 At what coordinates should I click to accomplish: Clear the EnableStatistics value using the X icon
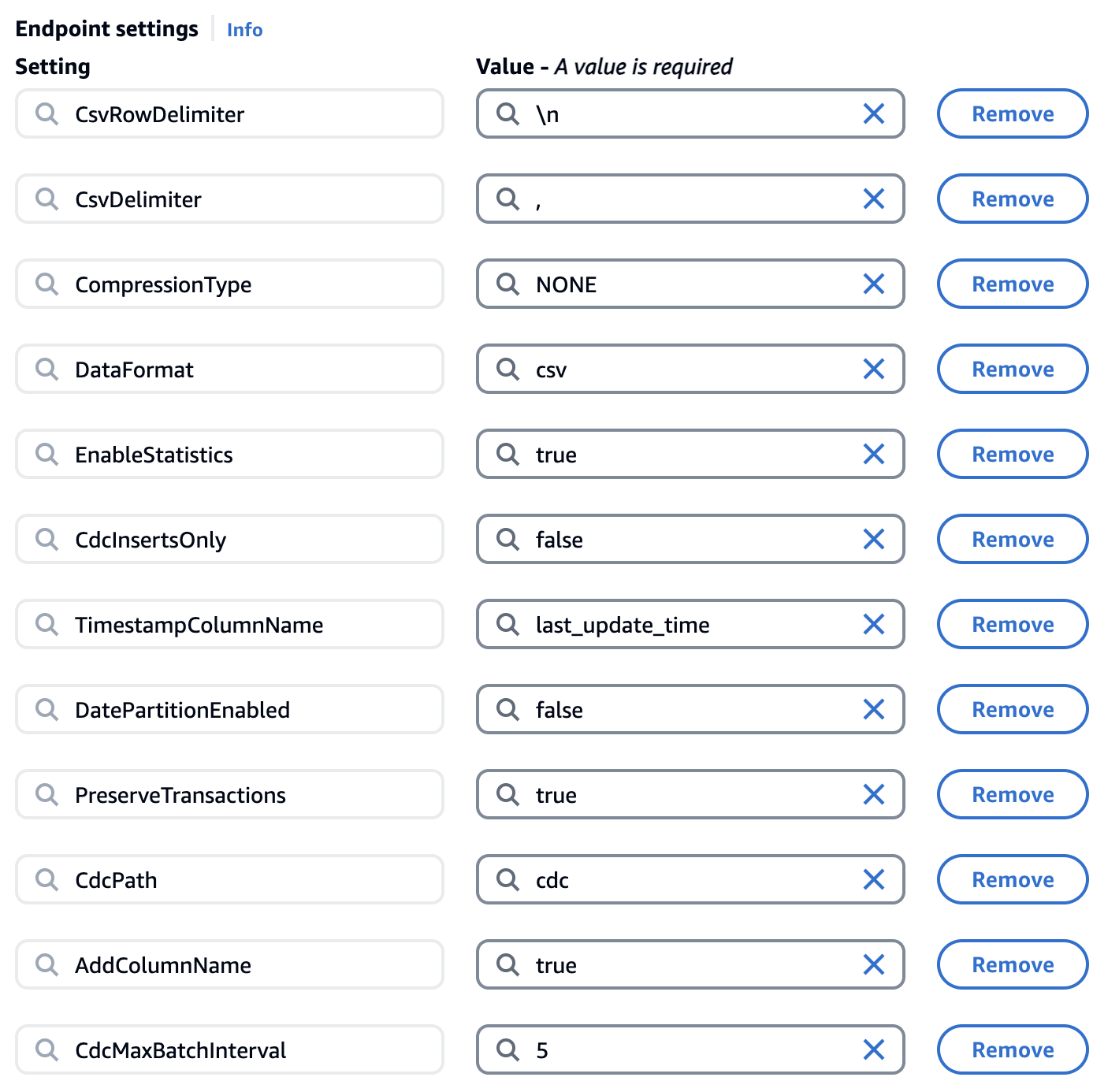click(x=873, y=455)
